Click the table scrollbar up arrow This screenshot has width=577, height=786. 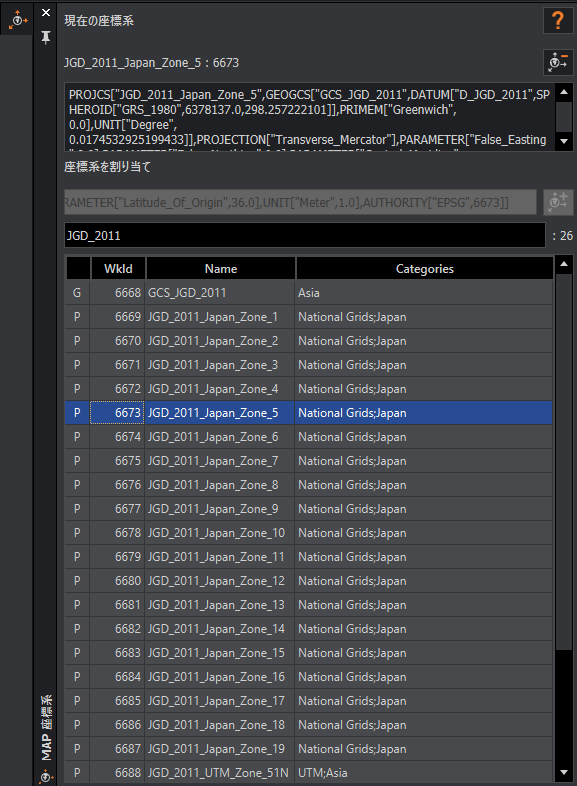(564, 264)
